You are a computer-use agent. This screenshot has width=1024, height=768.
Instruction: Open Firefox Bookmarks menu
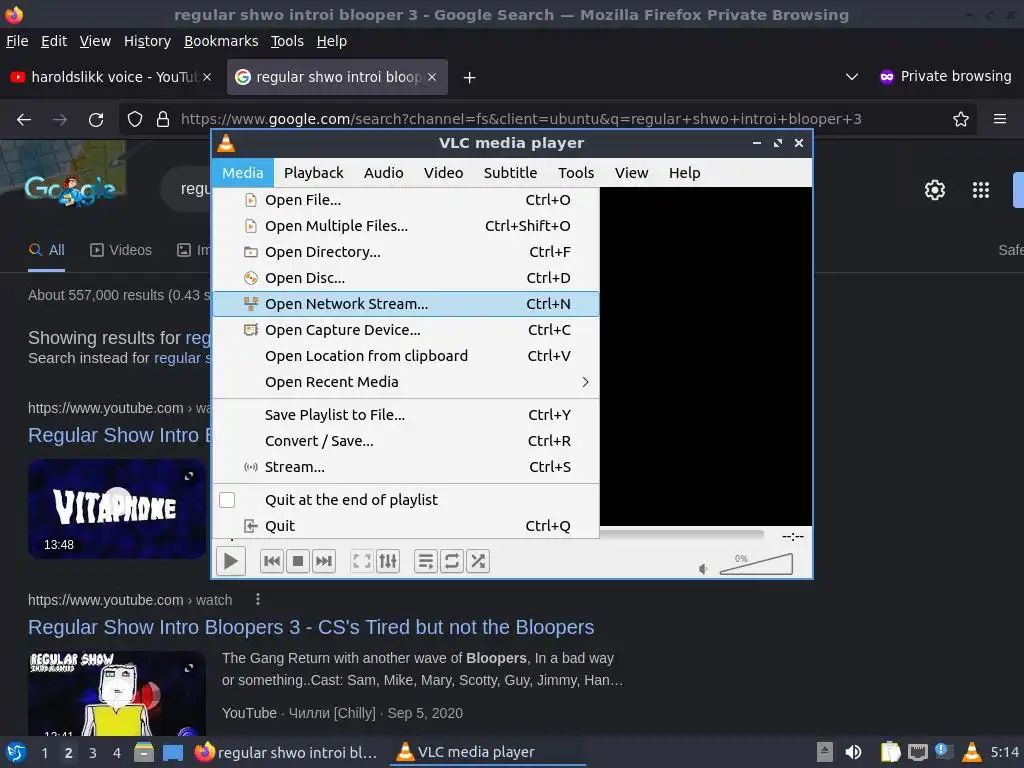pos(221,41)
